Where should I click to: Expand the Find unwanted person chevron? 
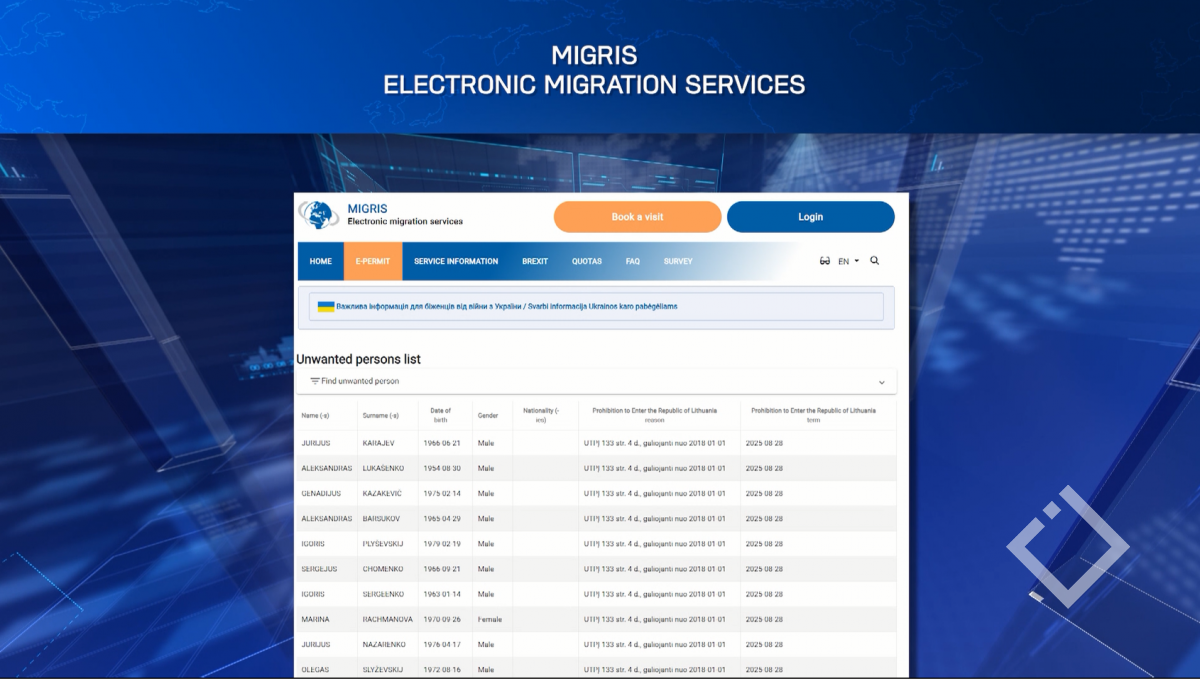881,382
